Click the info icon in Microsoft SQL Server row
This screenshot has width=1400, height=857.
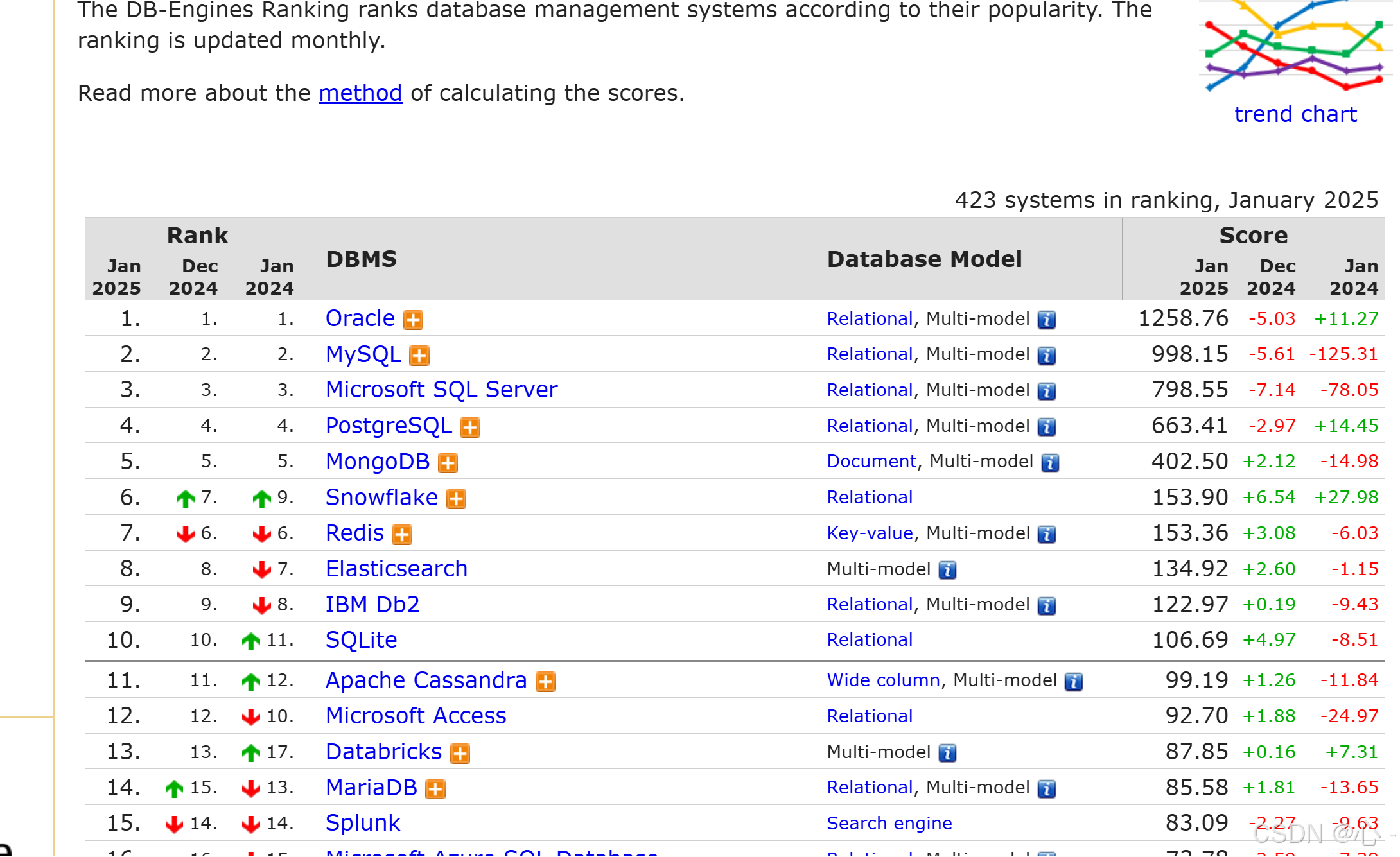pos(1047,391)
